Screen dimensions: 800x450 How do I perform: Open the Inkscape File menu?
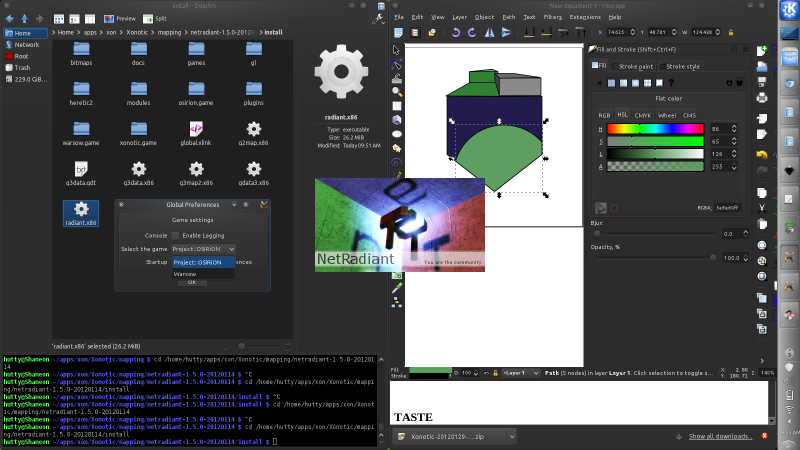[398, 17]
